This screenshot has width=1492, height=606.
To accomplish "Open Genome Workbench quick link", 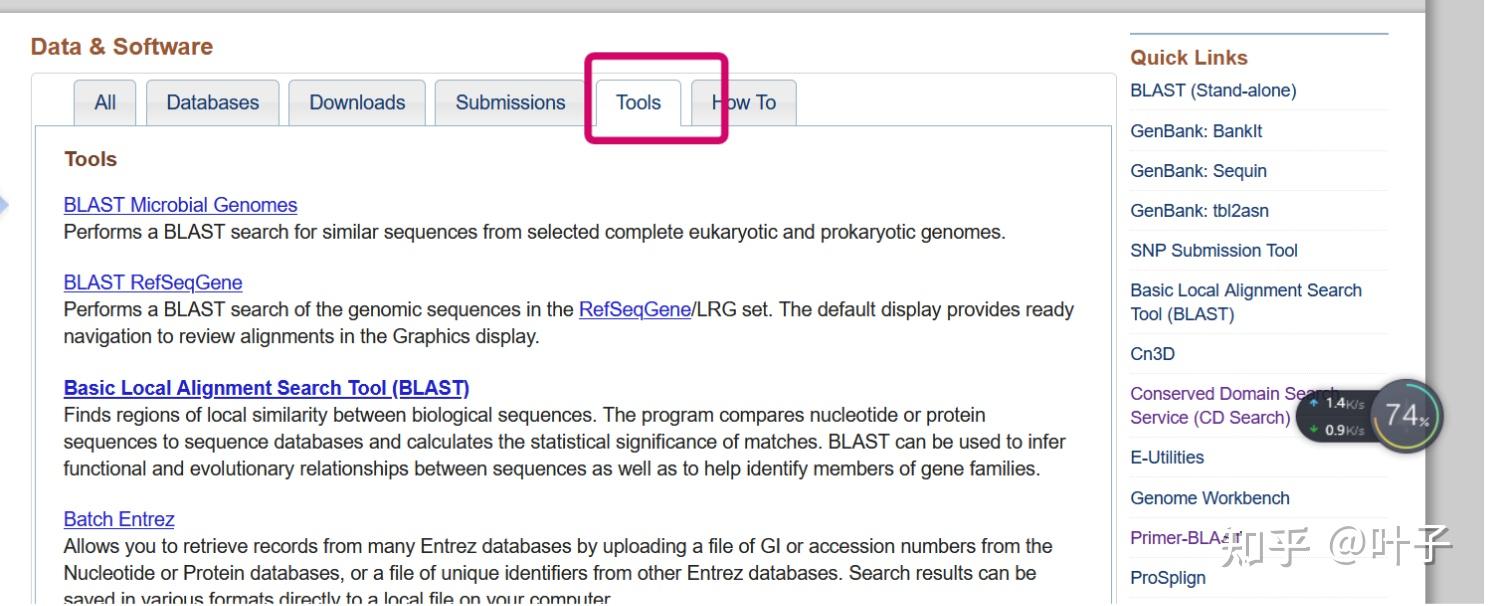I will 1210,498.
